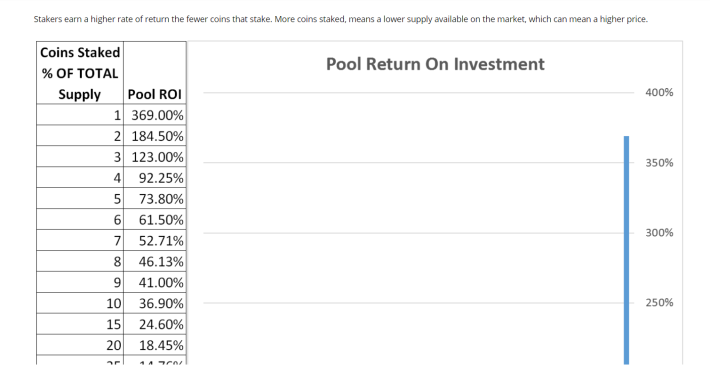Select the 73.80% value cell
Screen dimensions: 710x365
(x=154, y=198)
